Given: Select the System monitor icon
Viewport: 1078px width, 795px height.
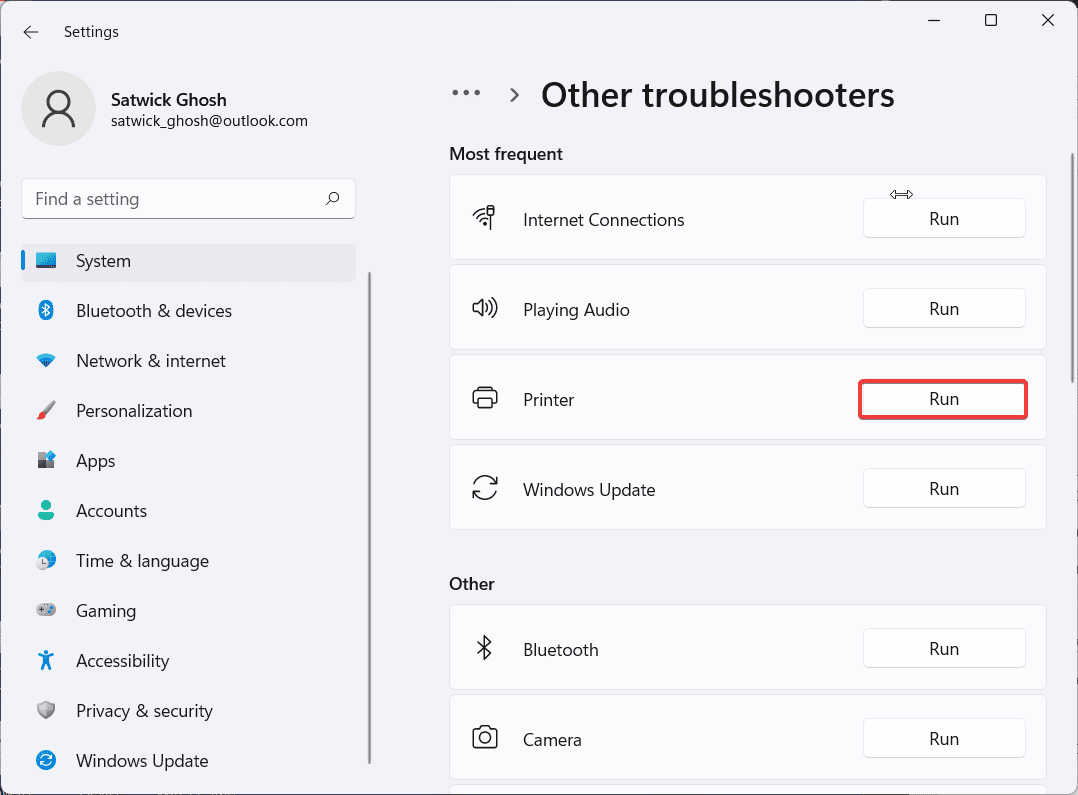Looking at the screenshot, I should tap(46, 261).
